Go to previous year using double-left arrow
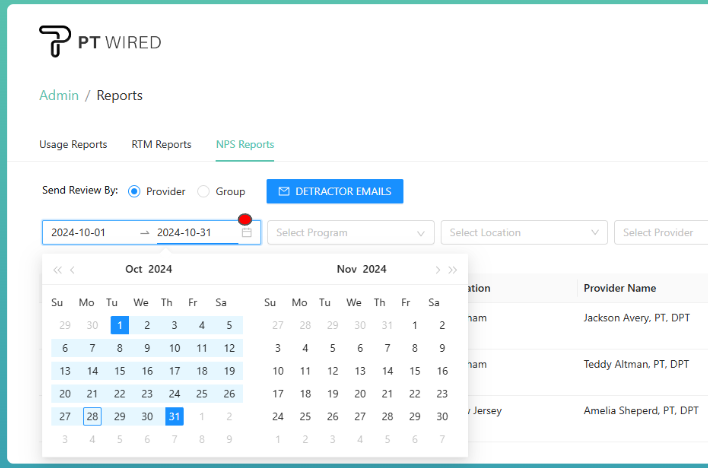The image size is (708, 468). click(57, 269)
